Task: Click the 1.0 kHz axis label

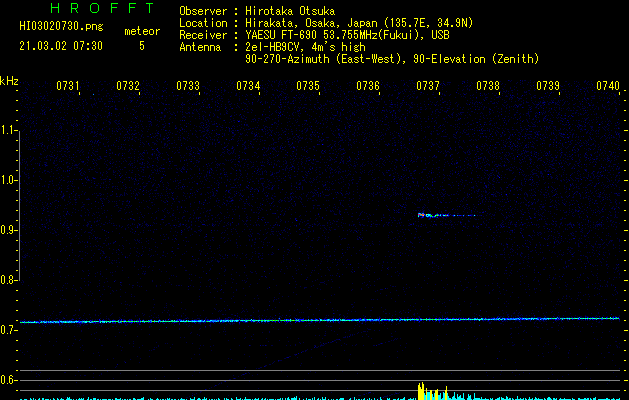Action: click(8, 180)
